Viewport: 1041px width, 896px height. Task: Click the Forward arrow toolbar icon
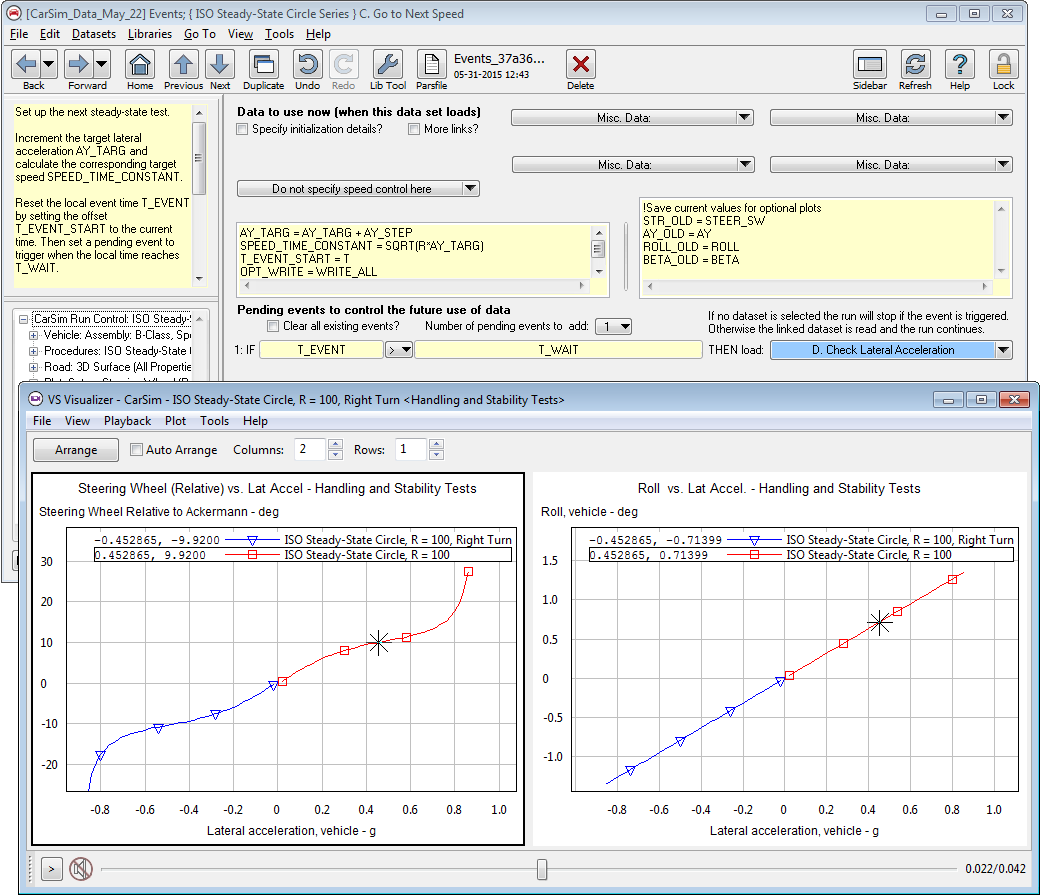(x=78, y=64)
